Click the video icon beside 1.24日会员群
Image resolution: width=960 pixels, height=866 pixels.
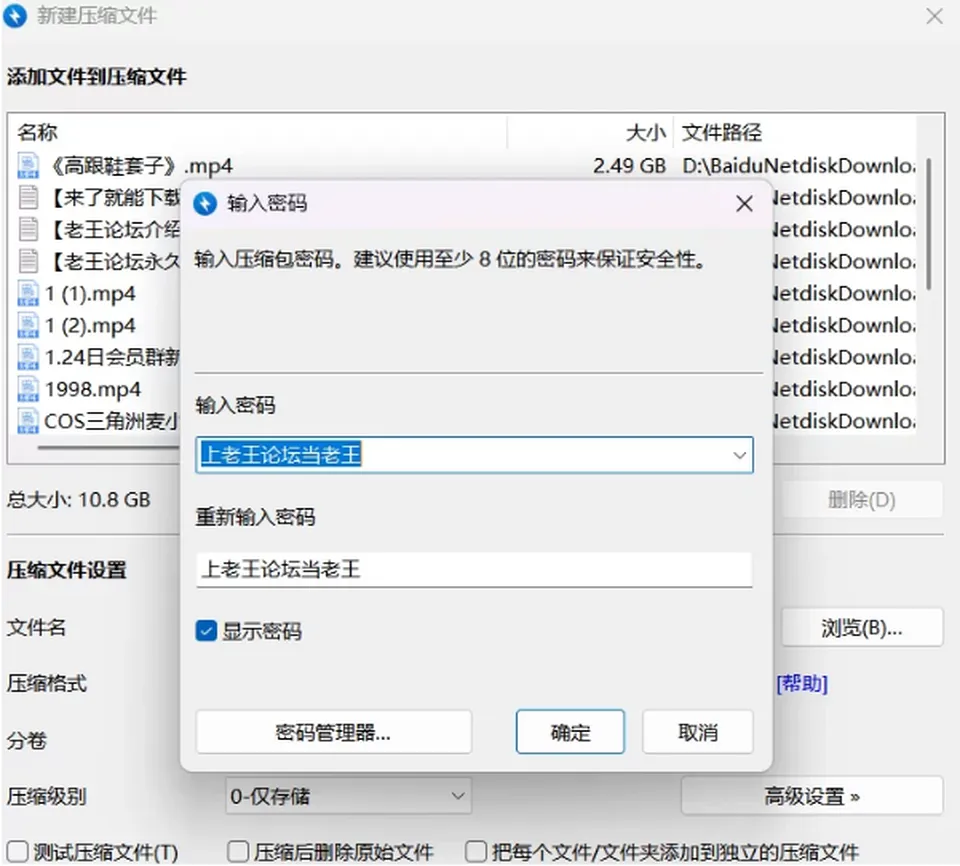point(28,357)
